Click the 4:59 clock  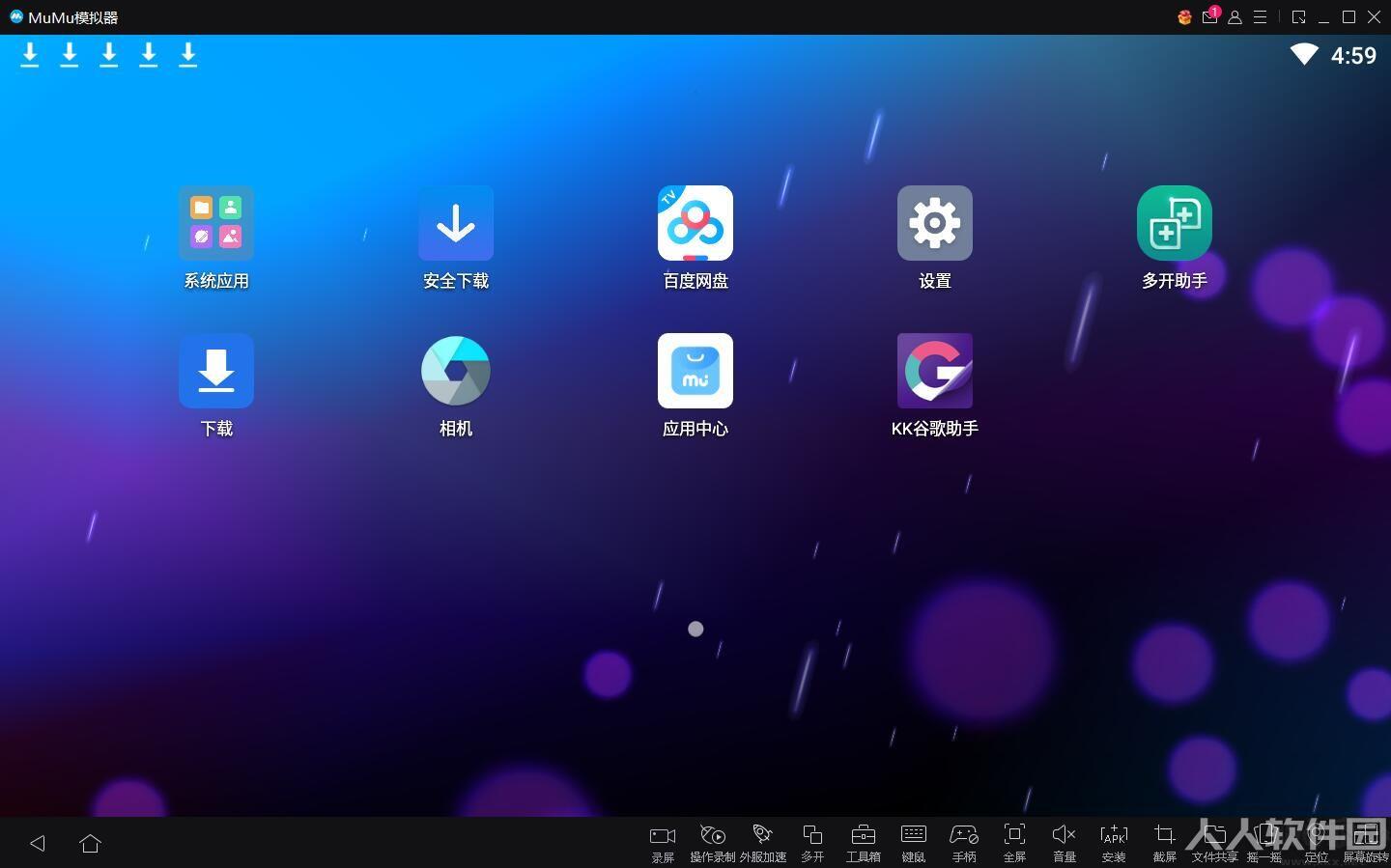(1353, 55)
